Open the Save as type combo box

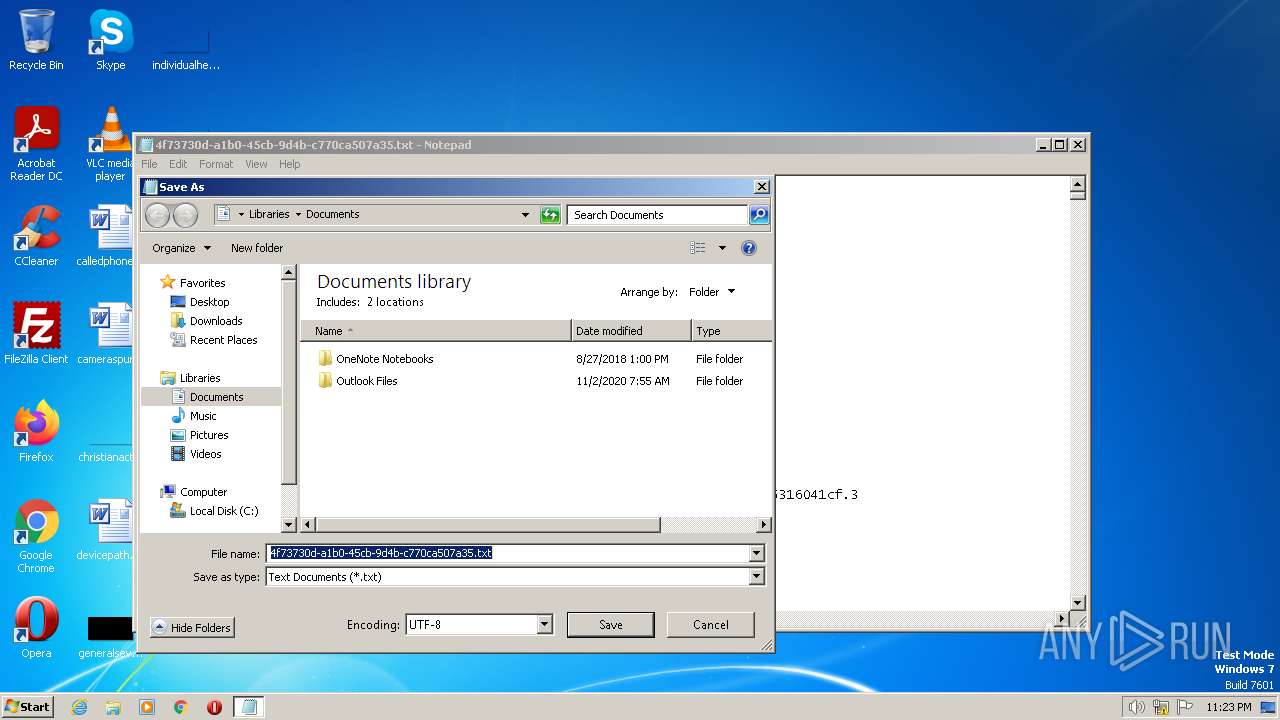(515, 577)
